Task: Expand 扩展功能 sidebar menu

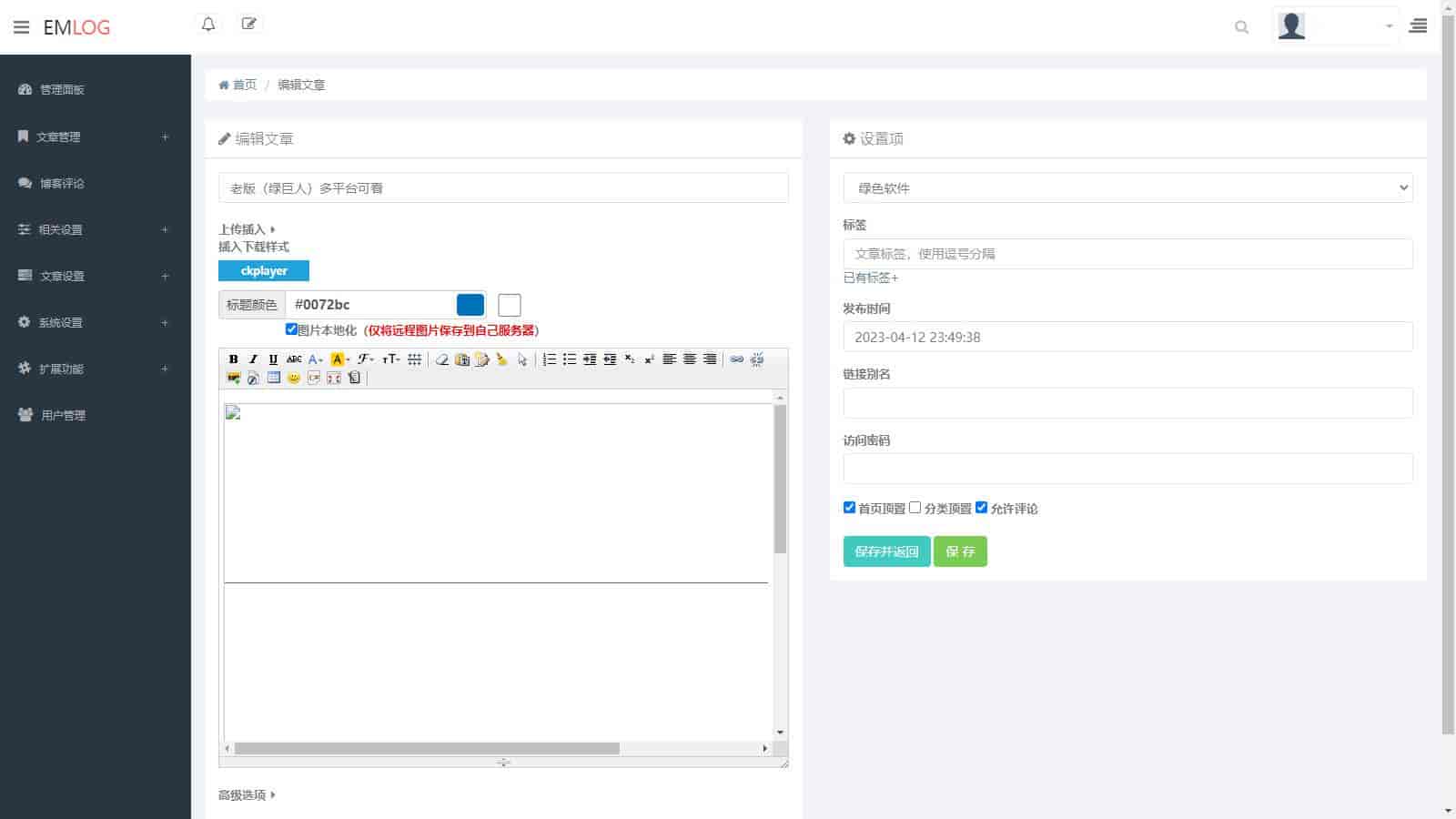Action: coord(95,369)
